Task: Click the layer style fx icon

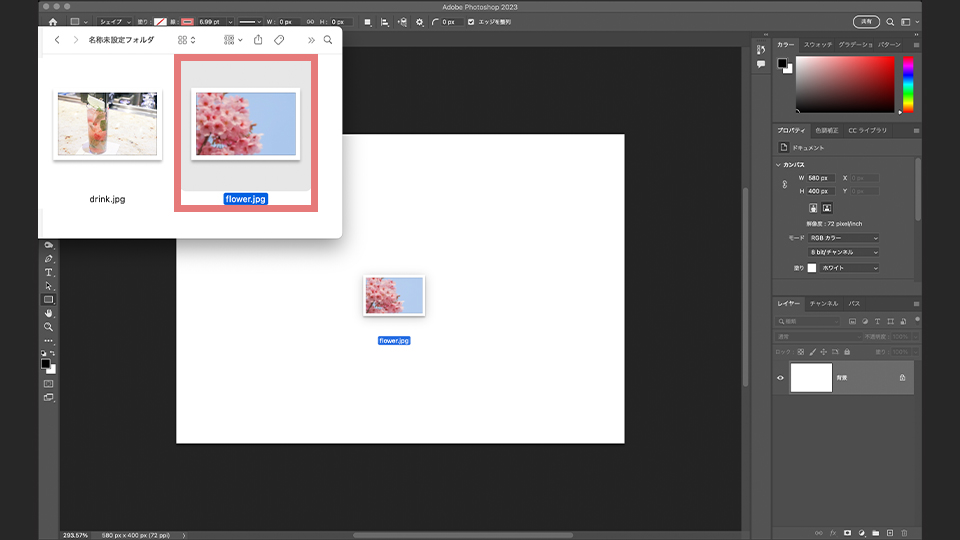Action: (x=833, y=533)
